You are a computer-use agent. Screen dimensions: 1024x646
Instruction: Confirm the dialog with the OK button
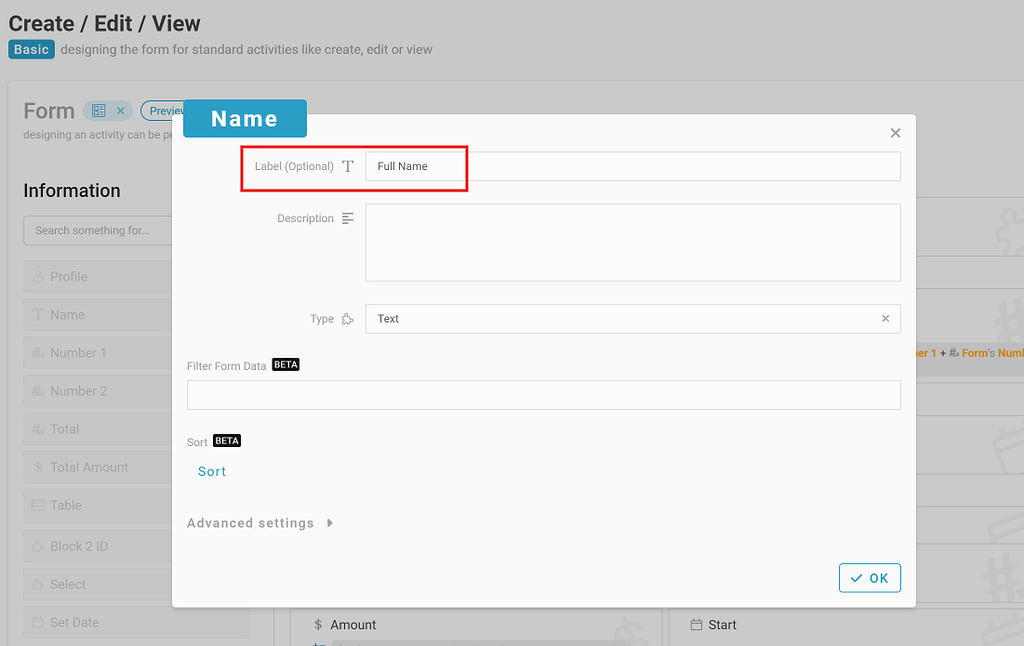point(869,577)
